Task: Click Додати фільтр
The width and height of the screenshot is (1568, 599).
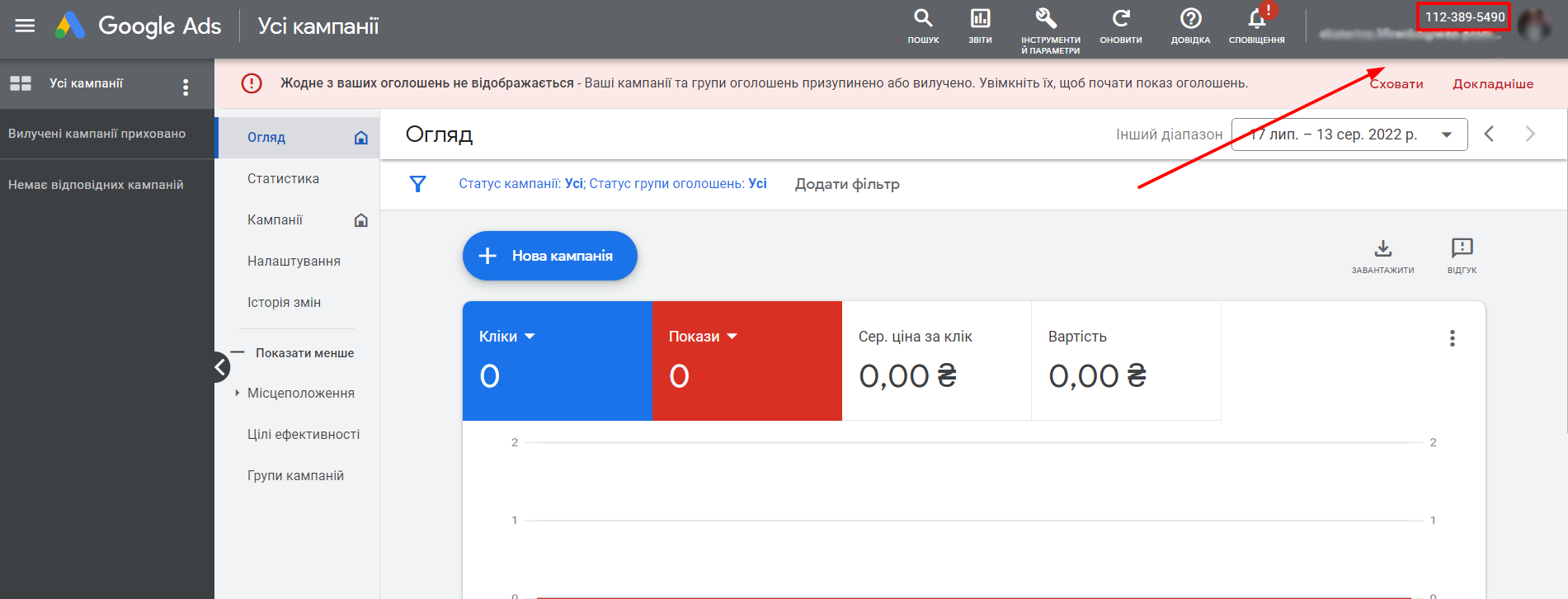Action: pos(847,184)
